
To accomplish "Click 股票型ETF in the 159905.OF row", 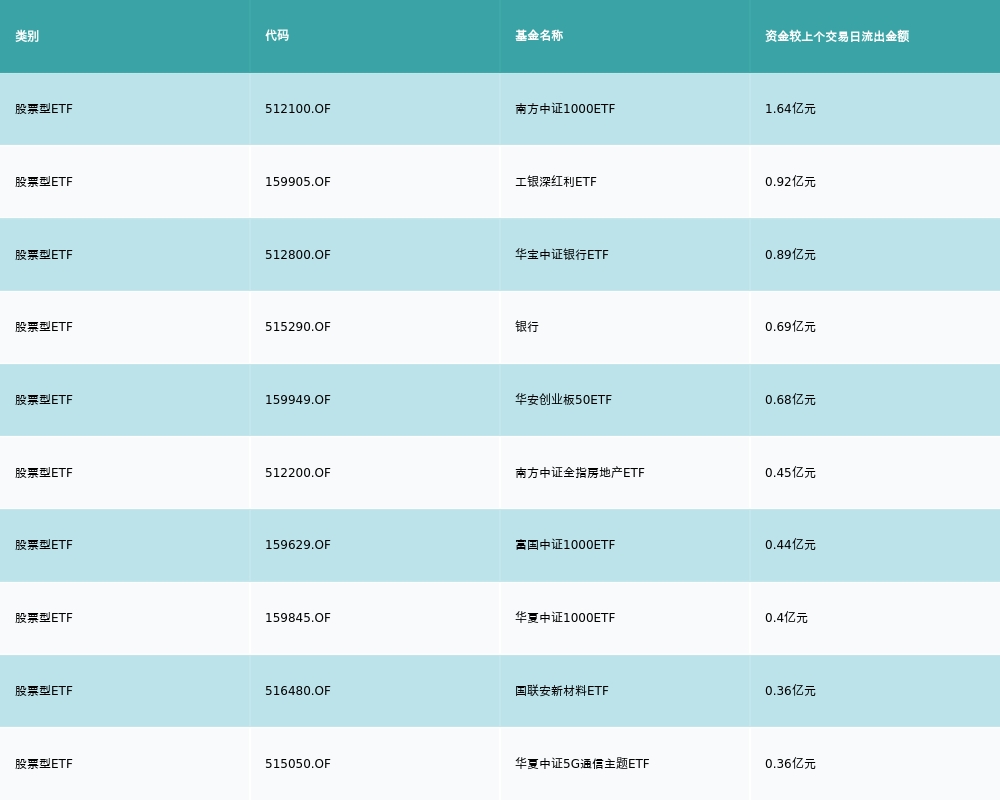I will (44, 182).
